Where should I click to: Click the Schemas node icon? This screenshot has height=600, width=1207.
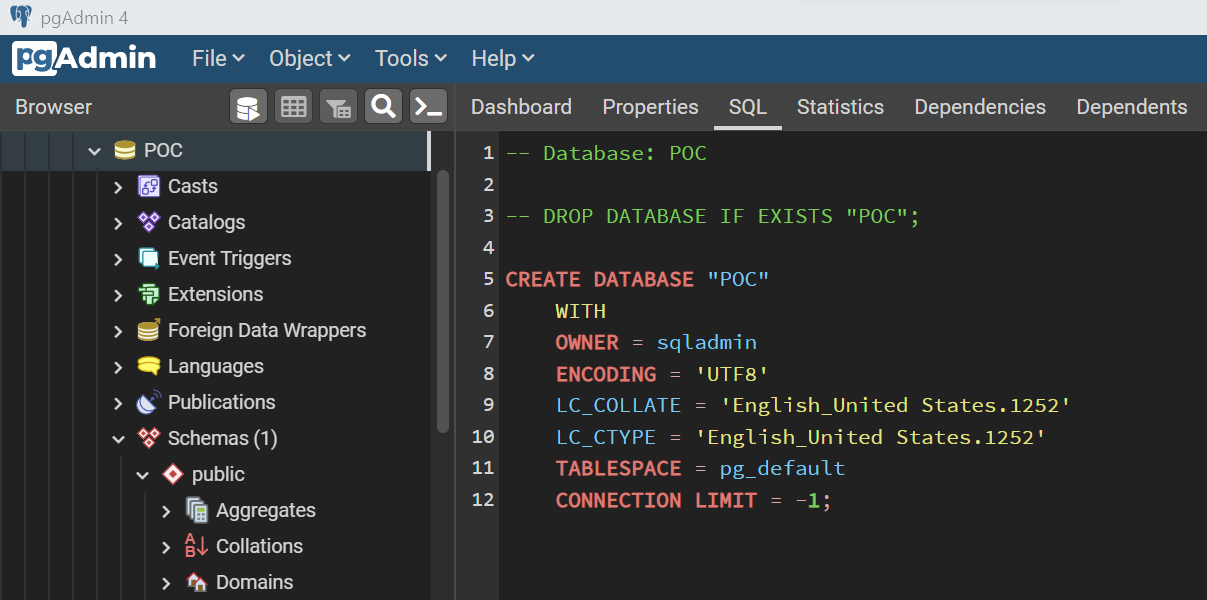click(149, 438)
